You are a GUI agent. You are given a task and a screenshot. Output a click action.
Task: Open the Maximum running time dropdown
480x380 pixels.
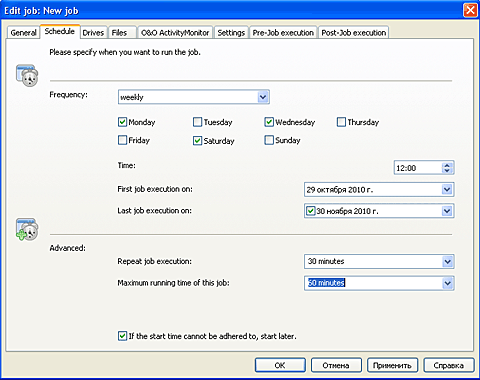[x=447, y=283]
